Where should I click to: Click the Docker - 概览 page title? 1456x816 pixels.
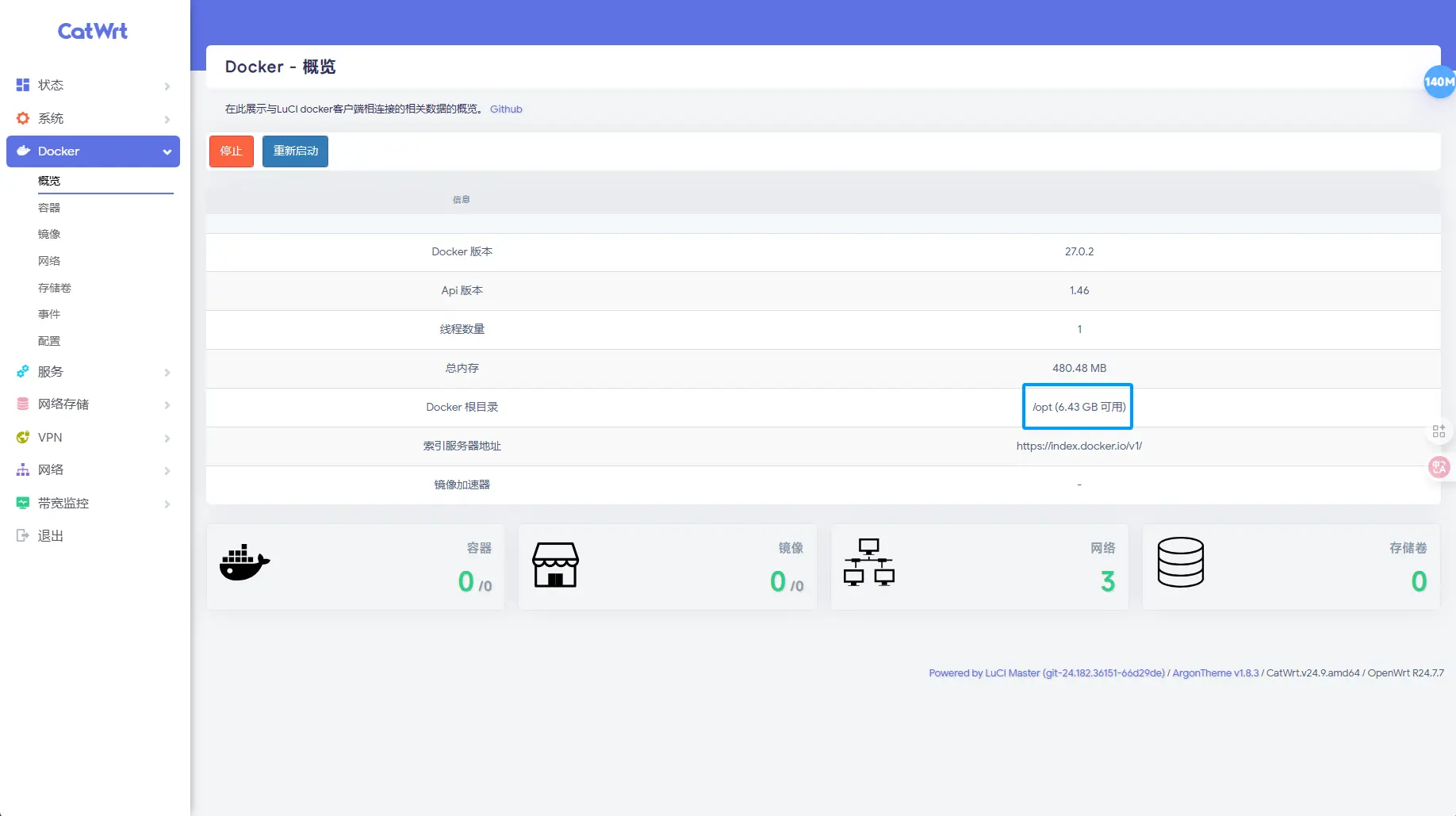tap(280, 67)
